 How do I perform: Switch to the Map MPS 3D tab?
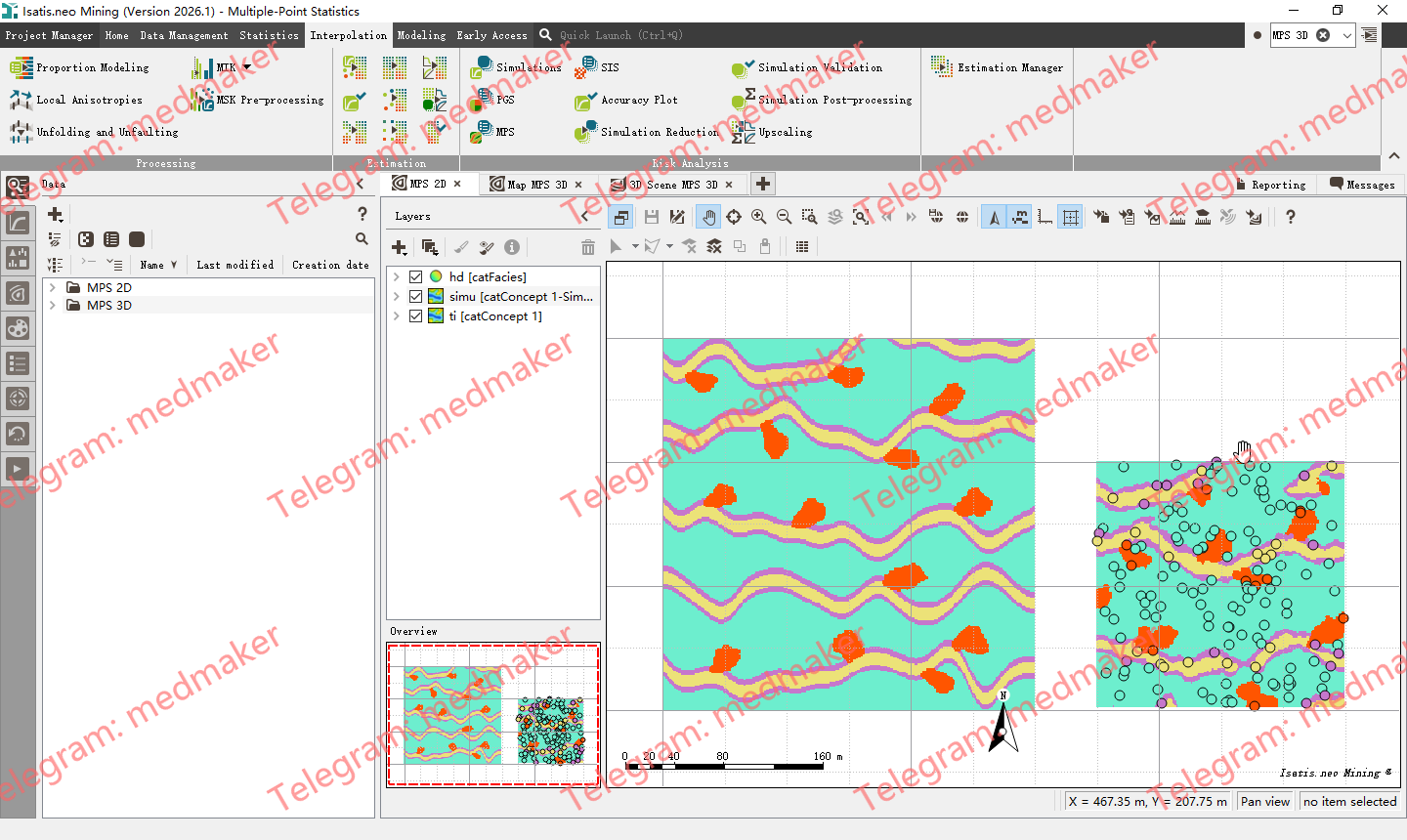coord(536,185)
